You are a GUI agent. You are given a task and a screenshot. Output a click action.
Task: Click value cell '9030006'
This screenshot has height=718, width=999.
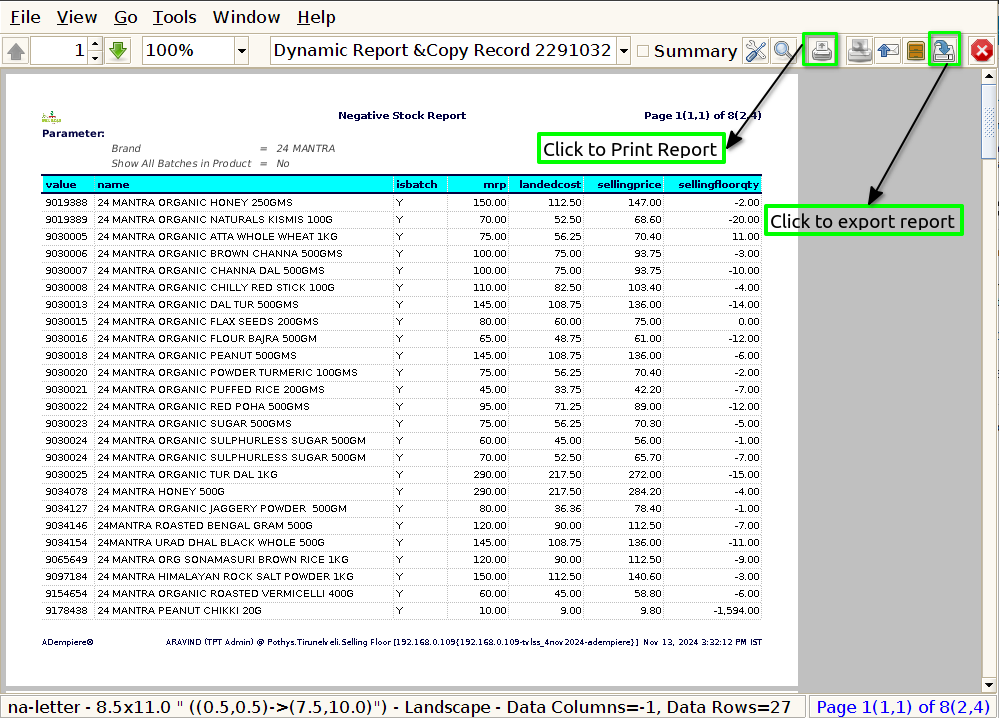[x=66, y=254]
